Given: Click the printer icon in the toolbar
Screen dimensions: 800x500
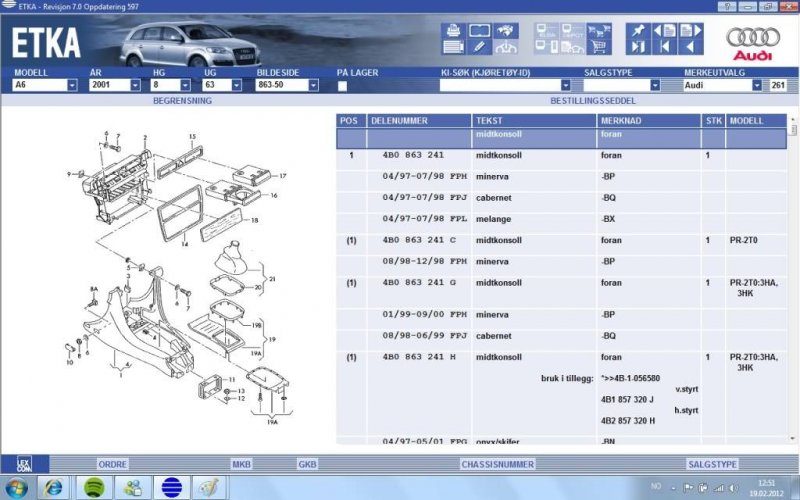Looking at the screenshot, I should [x=452, y=30].
